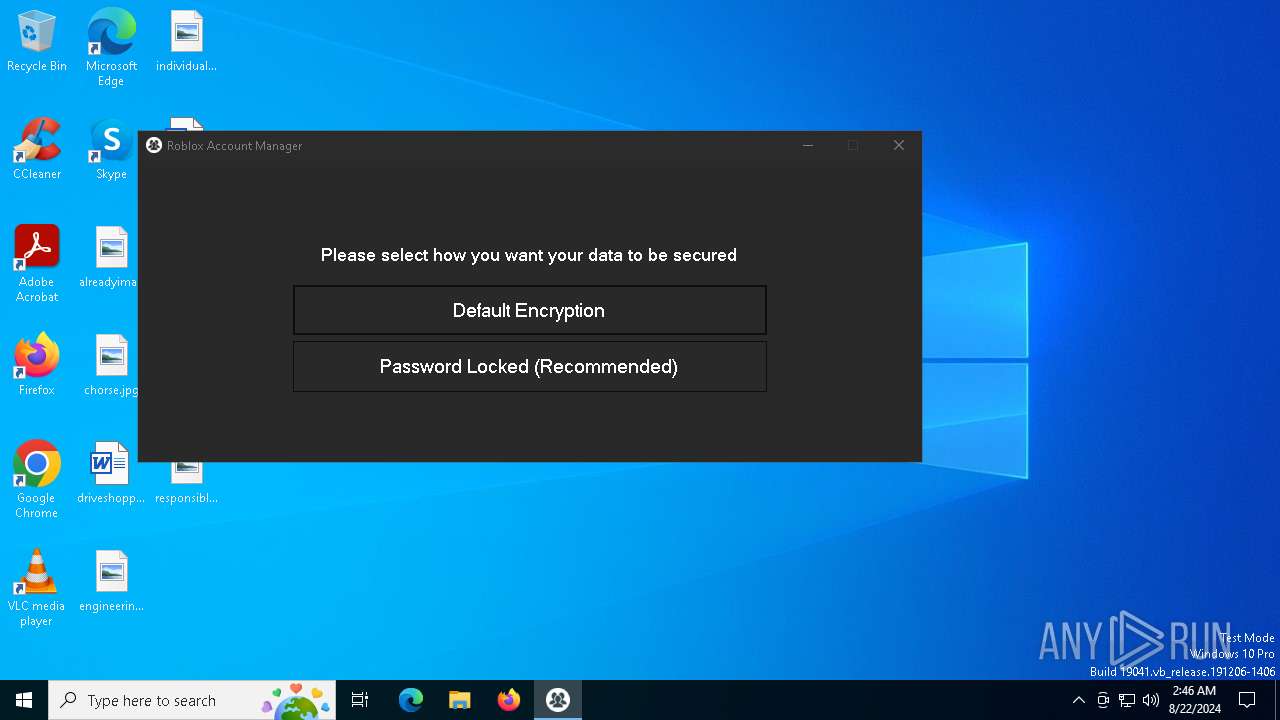Close the Roblox Account Manager window
The image size is (1280, 720).
click(x=898, y=145)
